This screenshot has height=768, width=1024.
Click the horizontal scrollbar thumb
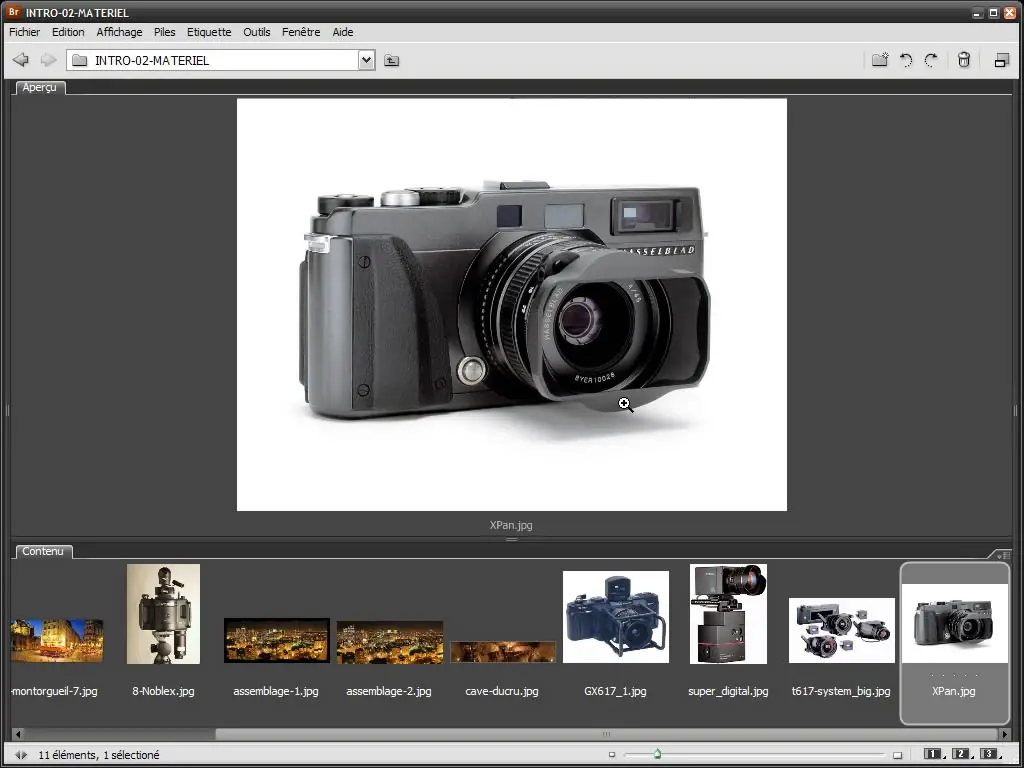point(607,734)
